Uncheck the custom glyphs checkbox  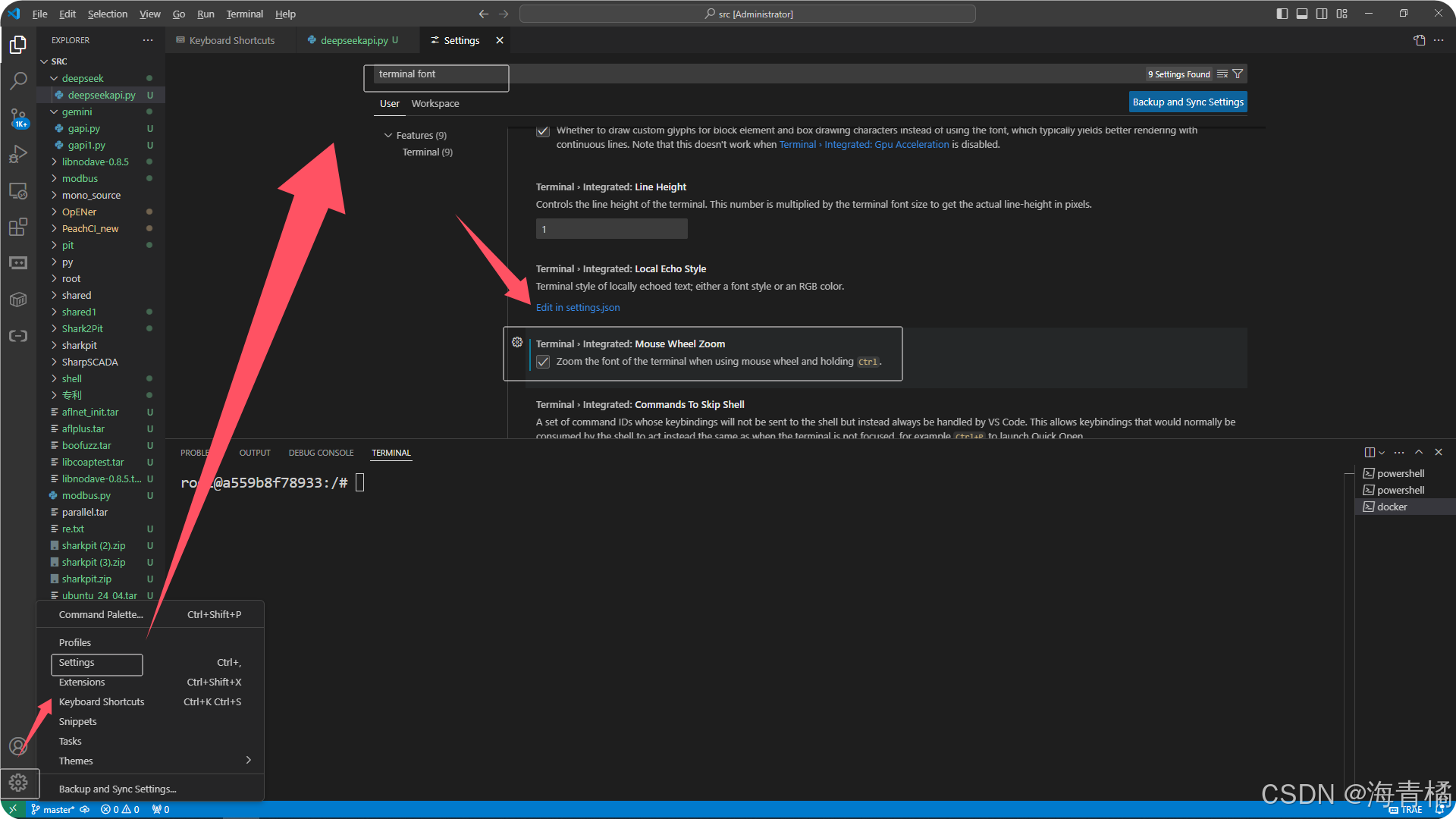(543, 130)
